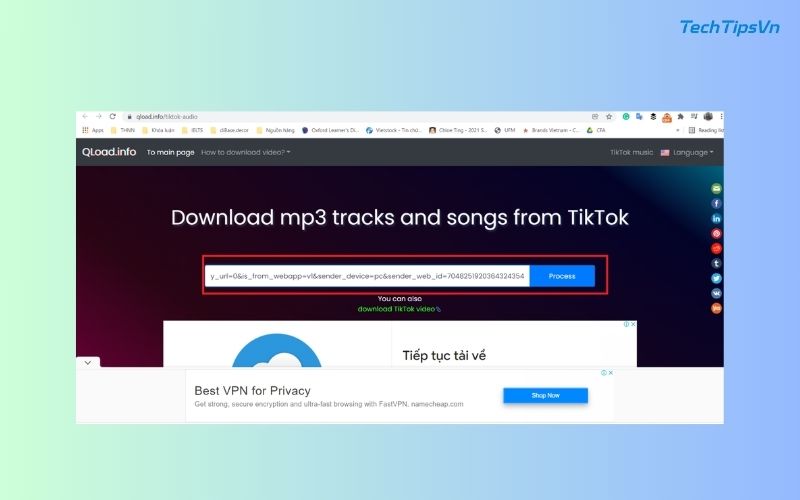Reload the qload.info page
This screenshot has width=800, height=500.
(x=112, y=116)
